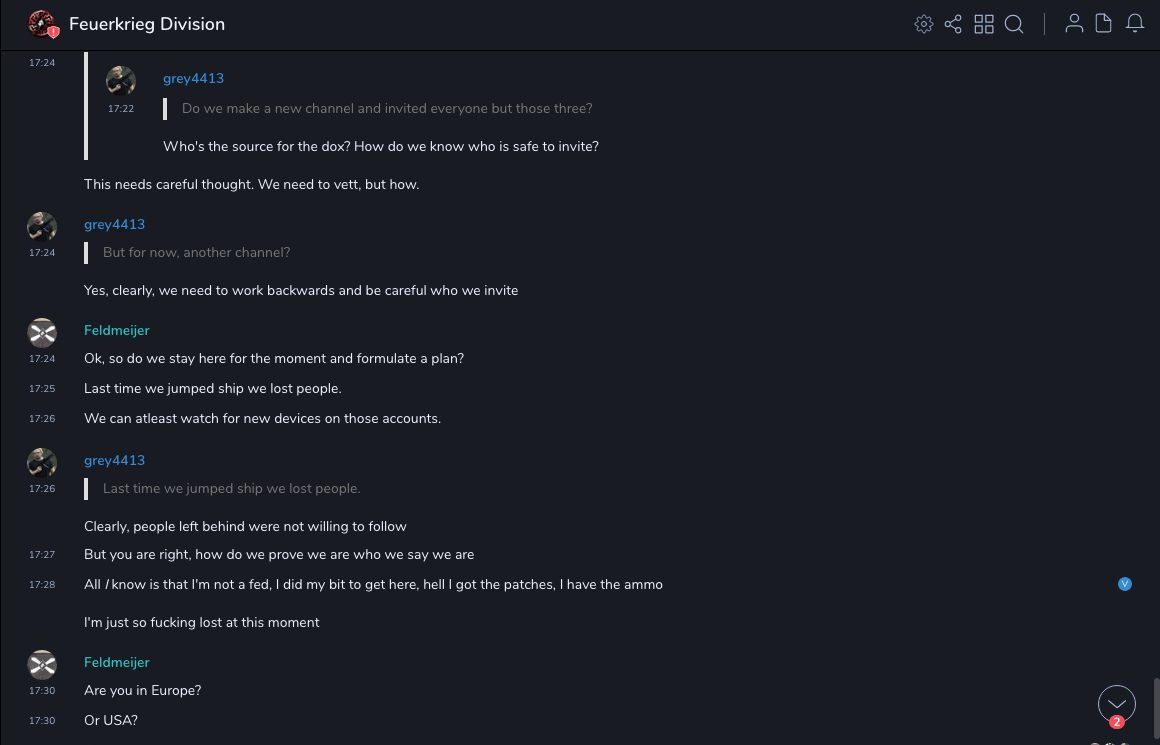Image resolution: width=1160 pixels, height=745 pixels.
Task: Click the share room icon
Action: pyautogui.click(x=953, y=24)
